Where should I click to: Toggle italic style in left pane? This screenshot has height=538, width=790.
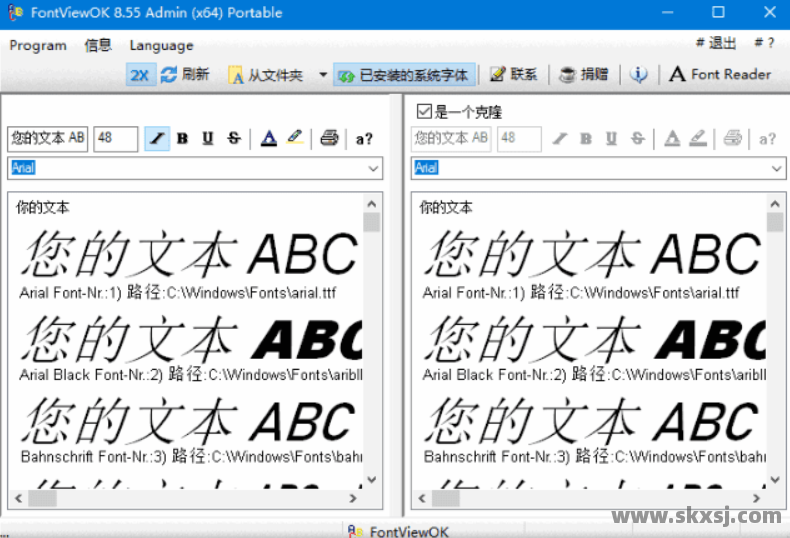point(157,139)
